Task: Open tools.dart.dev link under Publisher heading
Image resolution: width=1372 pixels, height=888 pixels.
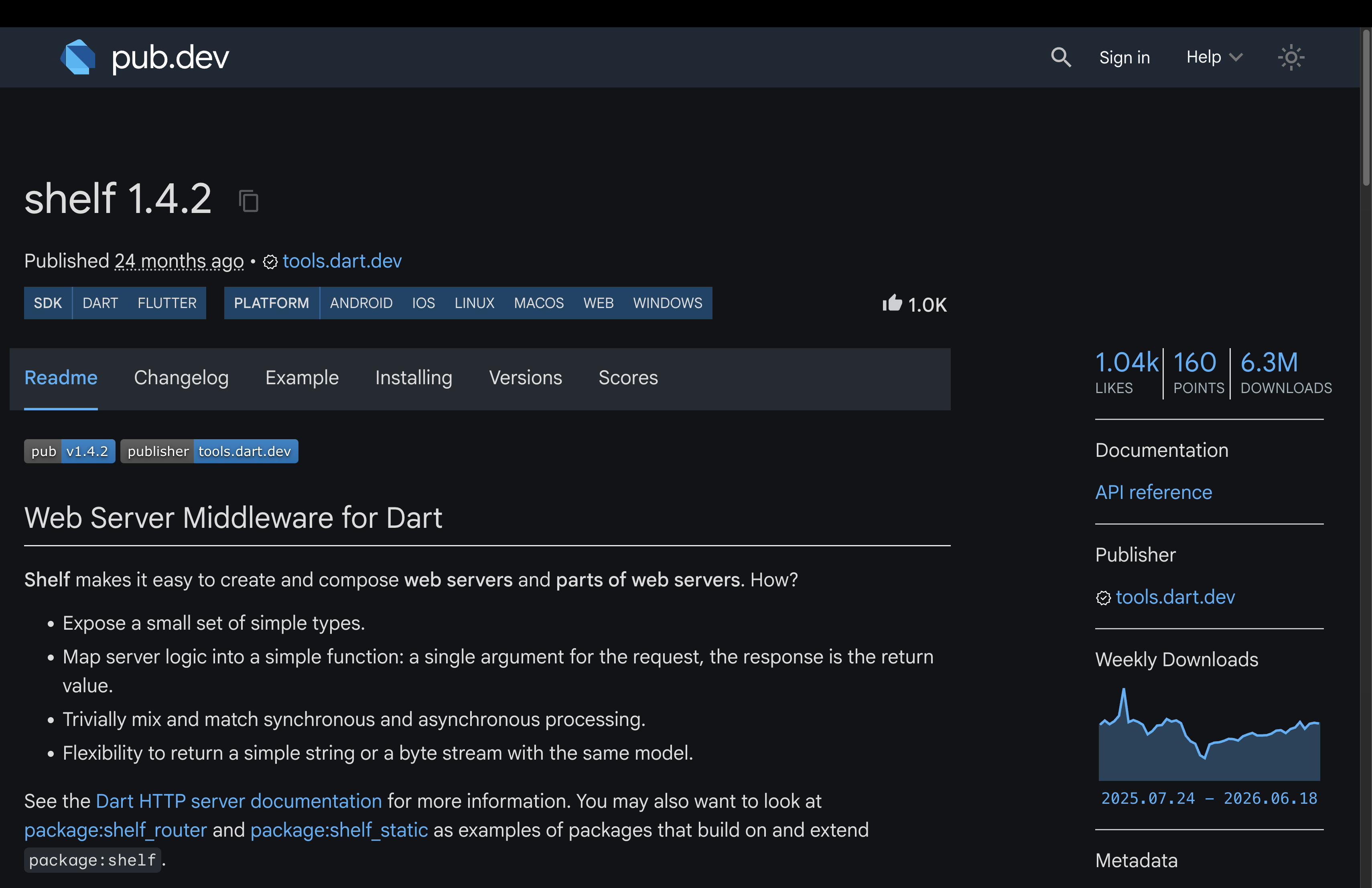Action: coord(1175,598)
